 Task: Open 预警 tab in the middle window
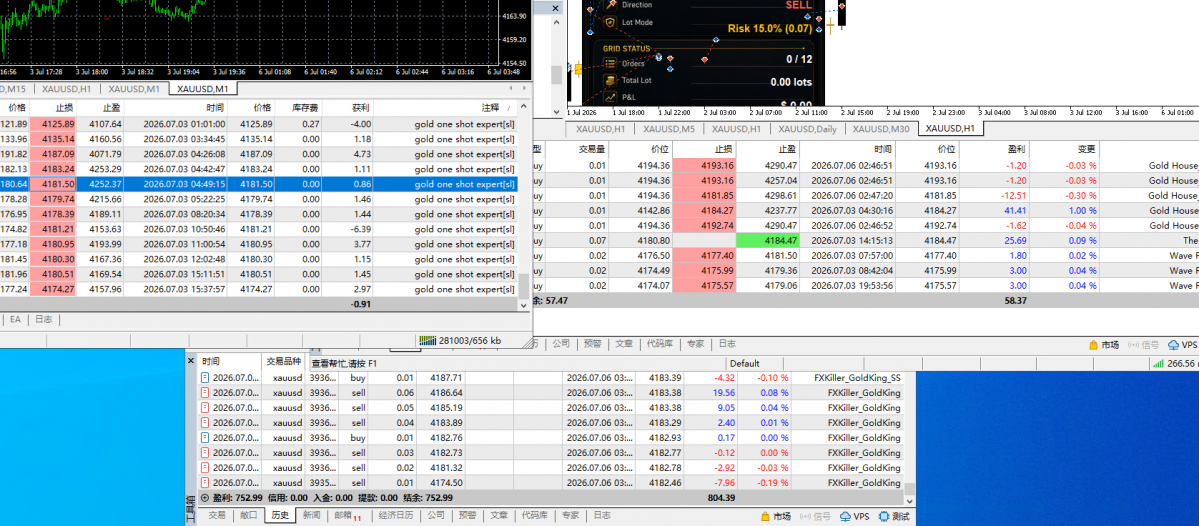(592, 344)
